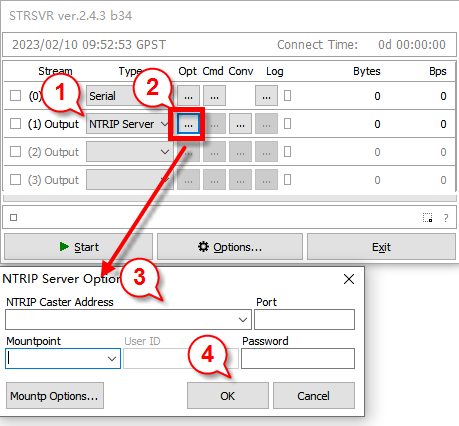Open Cmd settings for the input stream
The width and height of the screenshot is (459, 426).
click(214, 96)
